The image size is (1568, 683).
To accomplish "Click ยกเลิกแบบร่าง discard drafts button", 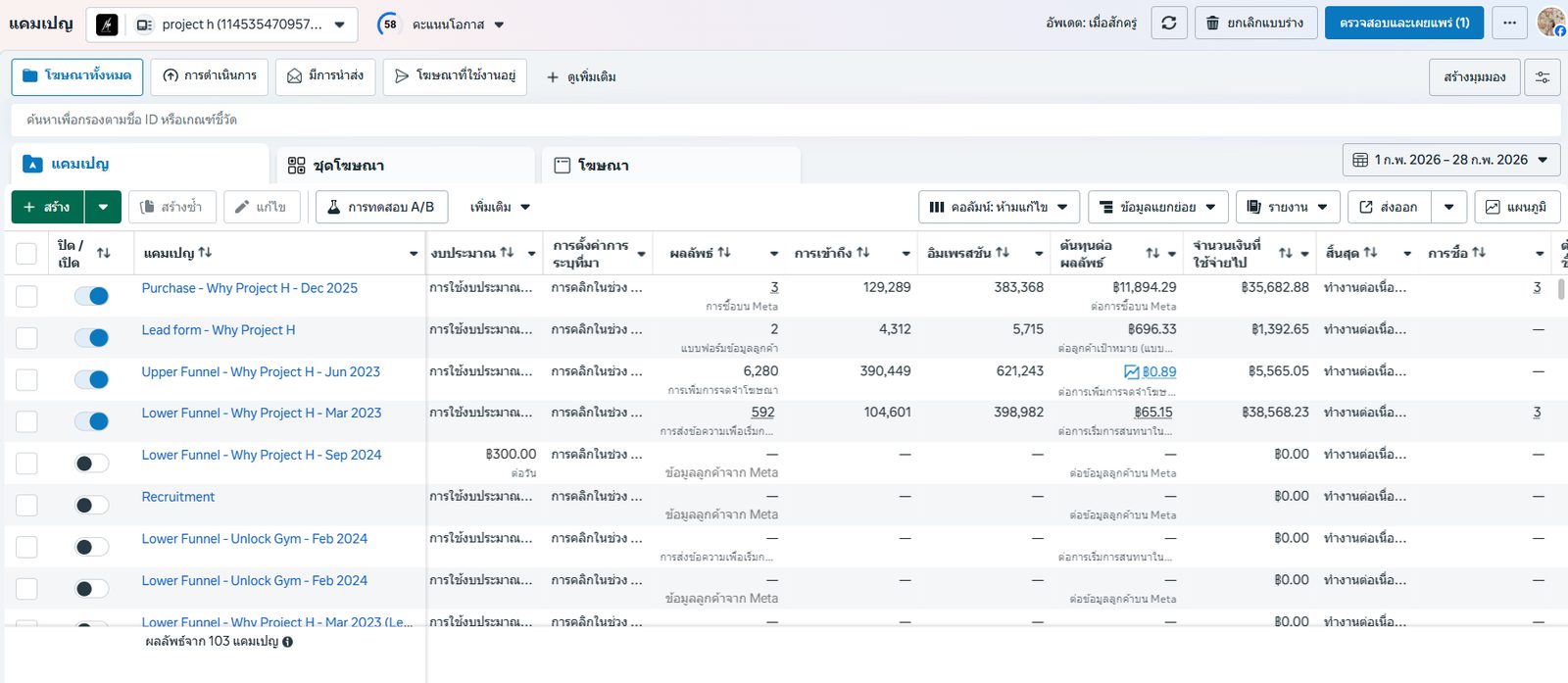I will (x=1255, y=23).
